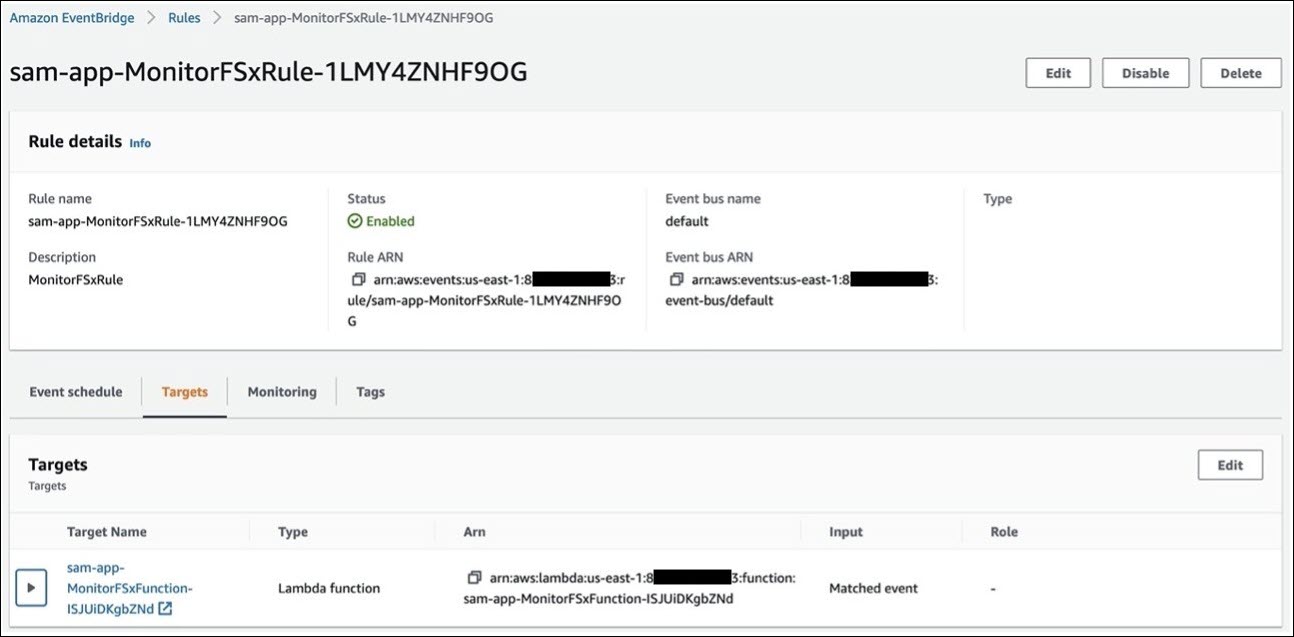This screenshot has width=1294, height=637.
Task: Click the Rule details section heading
Action: [x=75, y=141]
